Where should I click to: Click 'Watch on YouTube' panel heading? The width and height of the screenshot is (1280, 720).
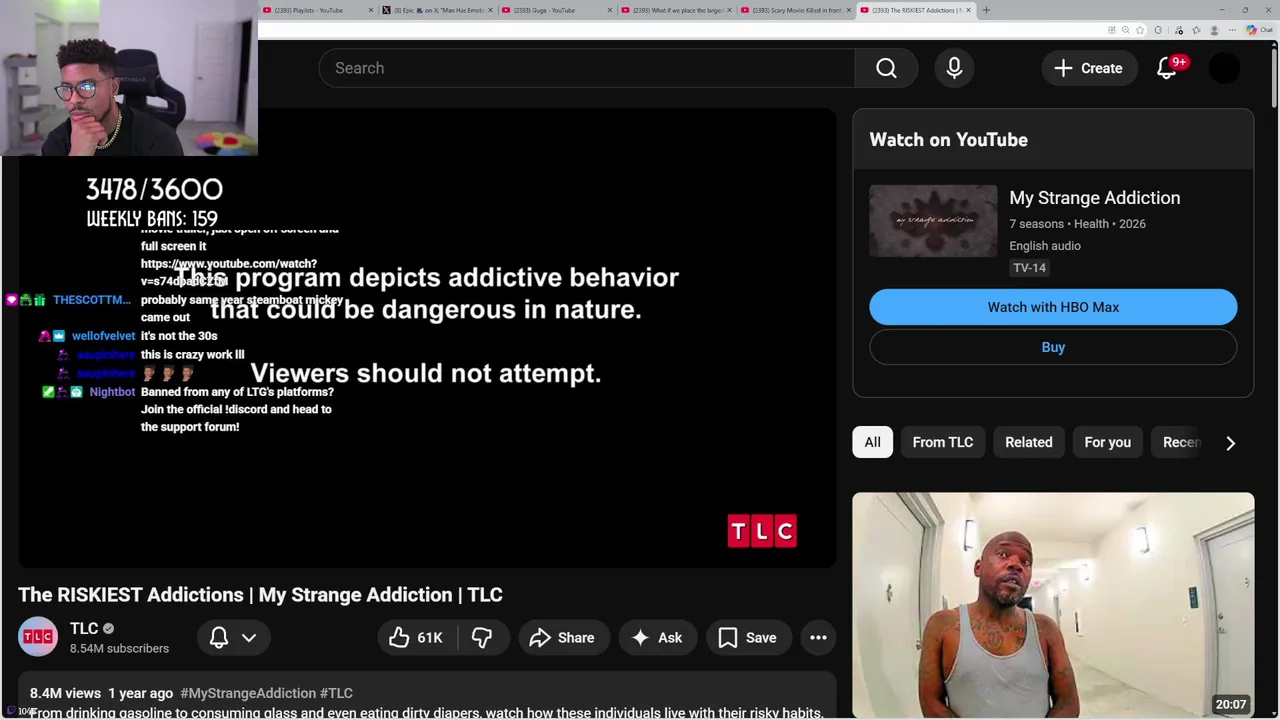click(948, 140)
